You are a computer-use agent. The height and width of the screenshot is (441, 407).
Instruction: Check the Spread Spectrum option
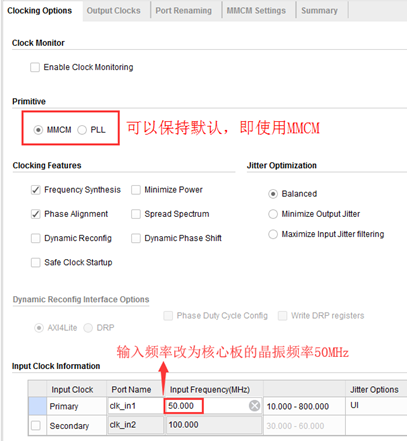136,214
